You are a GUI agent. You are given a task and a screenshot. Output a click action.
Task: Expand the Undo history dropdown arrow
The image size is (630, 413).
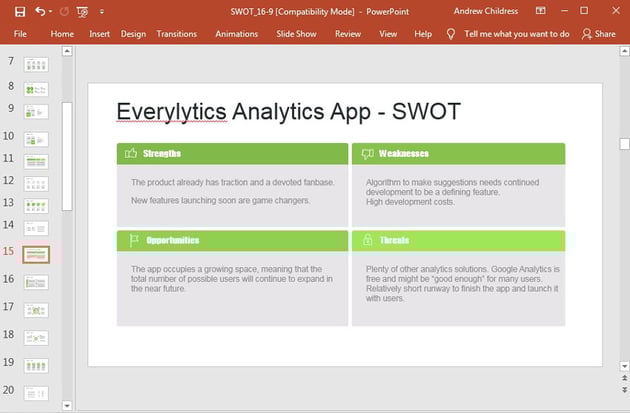(51, 11)
